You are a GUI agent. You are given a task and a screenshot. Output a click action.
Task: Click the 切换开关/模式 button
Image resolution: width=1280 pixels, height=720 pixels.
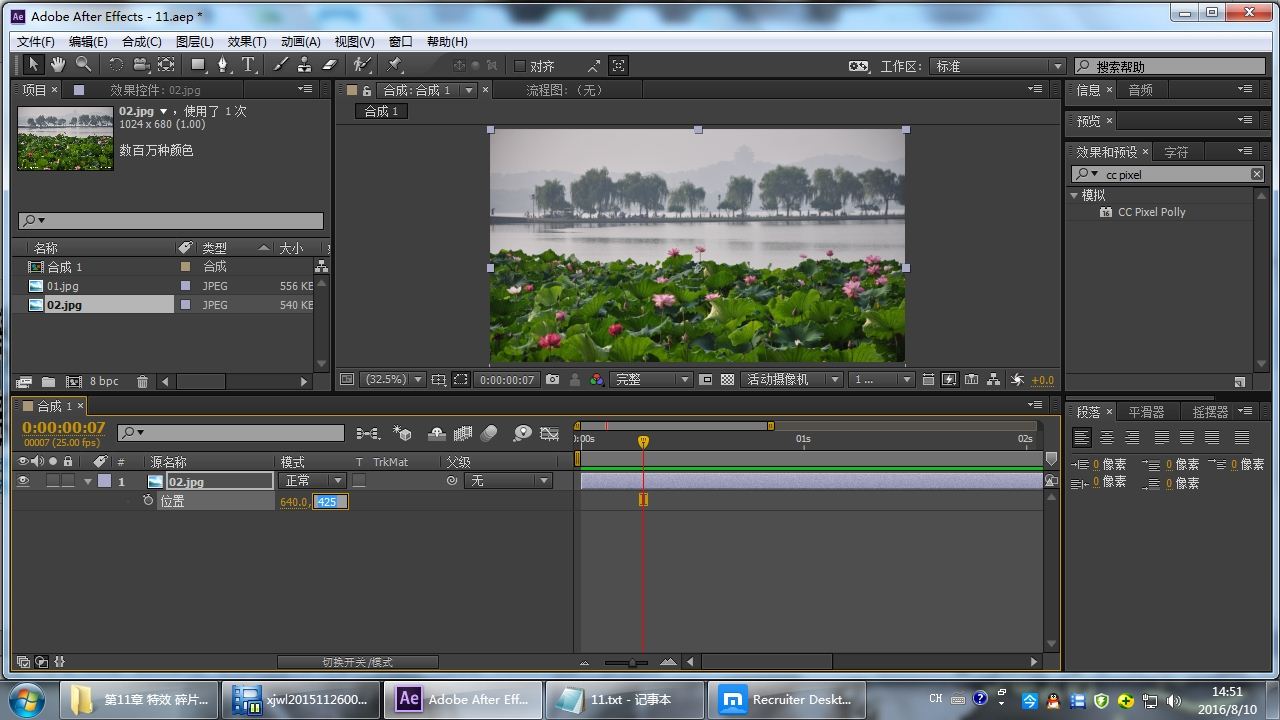357,662
